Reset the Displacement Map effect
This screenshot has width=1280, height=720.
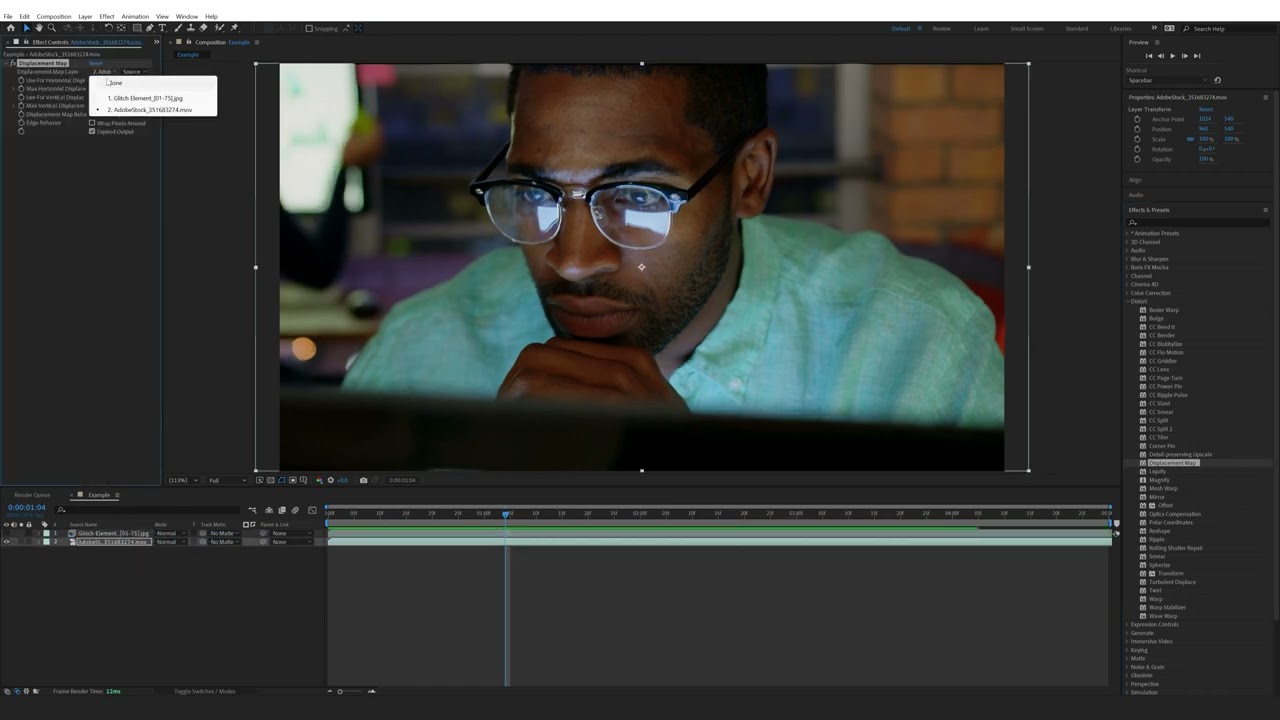(x=96, y=63)
